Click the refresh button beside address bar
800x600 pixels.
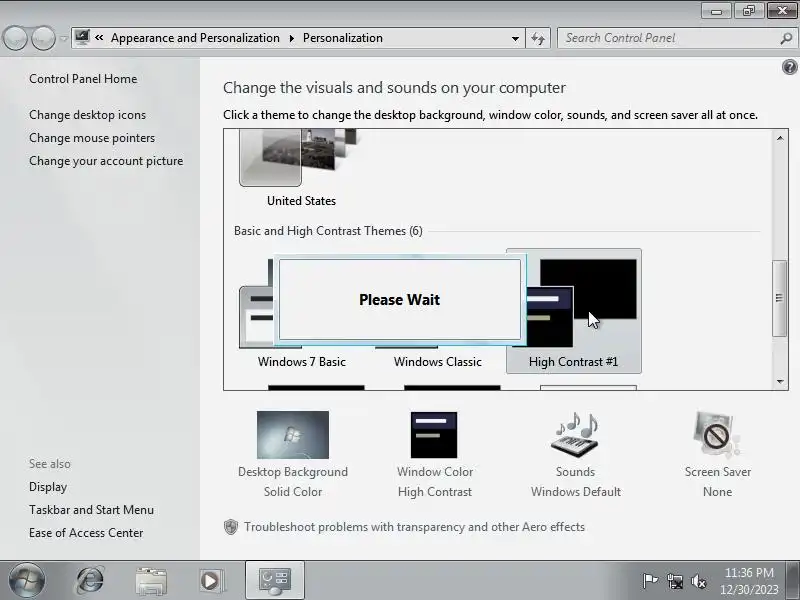[x=538, y=38]
